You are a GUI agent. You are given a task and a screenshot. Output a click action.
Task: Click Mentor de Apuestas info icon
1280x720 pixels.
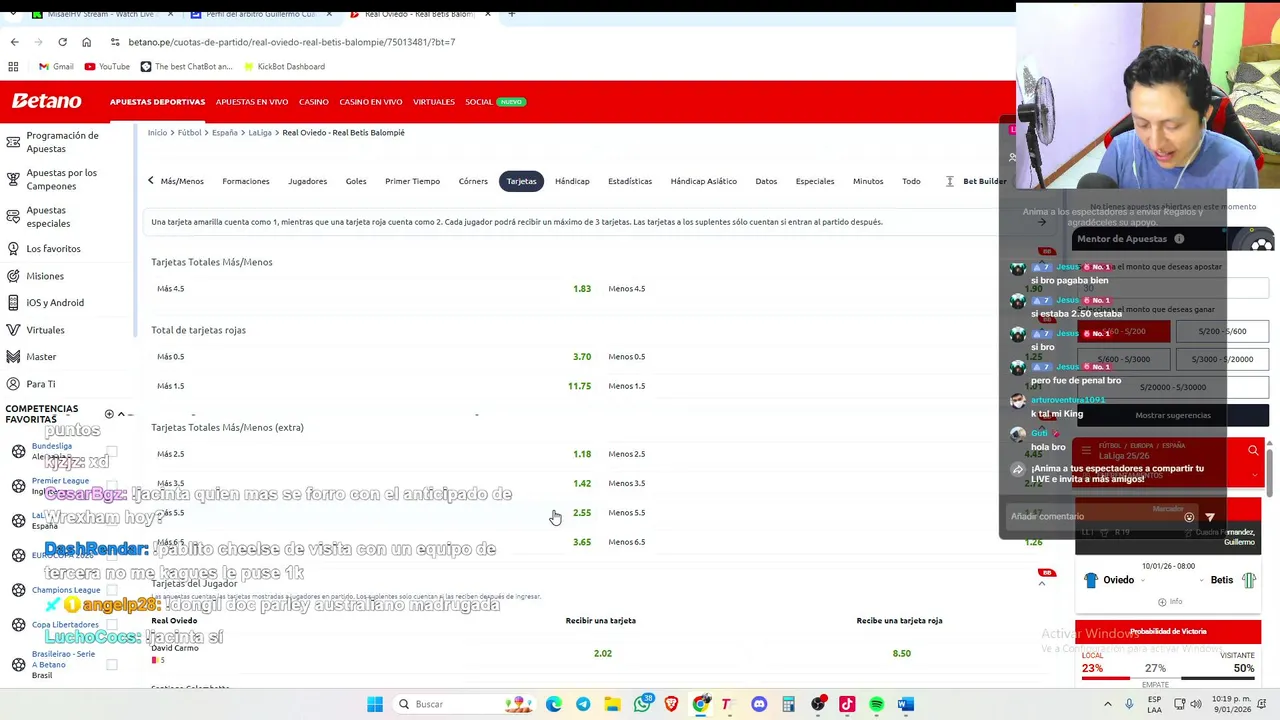[x=1179, y=239]
